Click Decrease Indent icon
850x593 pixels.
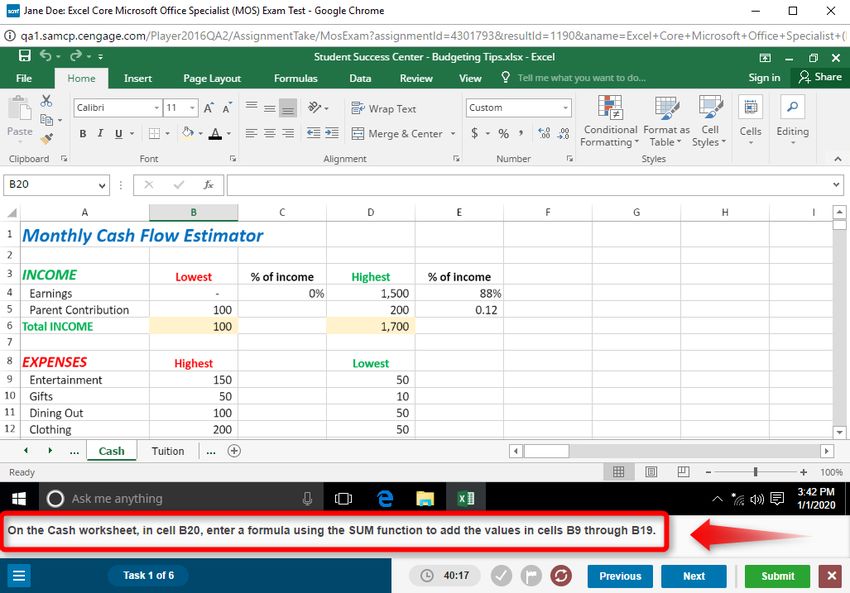pyautogui.click(x=313, y=133)
